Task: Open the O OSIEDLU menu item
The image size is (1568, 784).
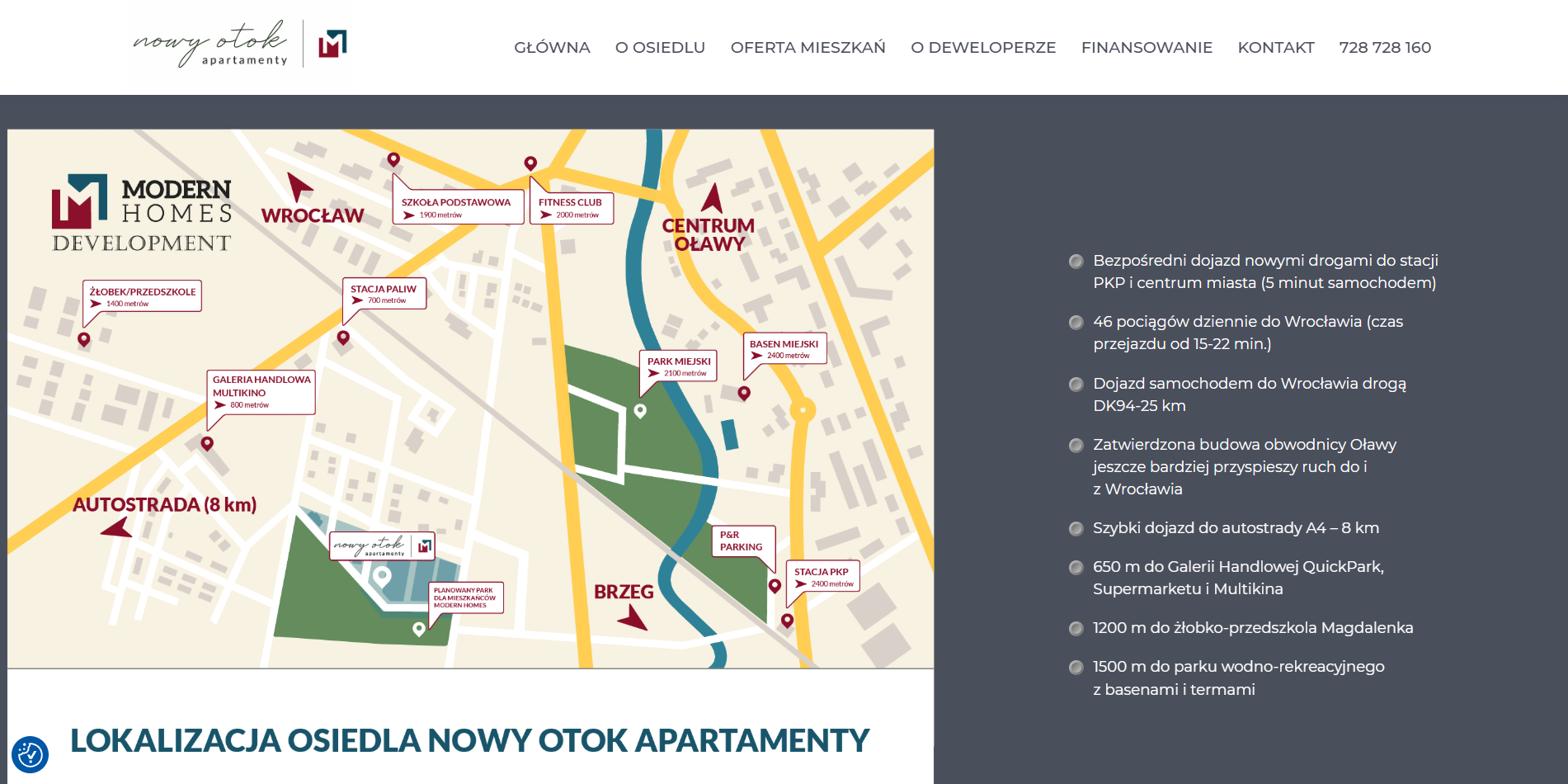Action: 660,48
